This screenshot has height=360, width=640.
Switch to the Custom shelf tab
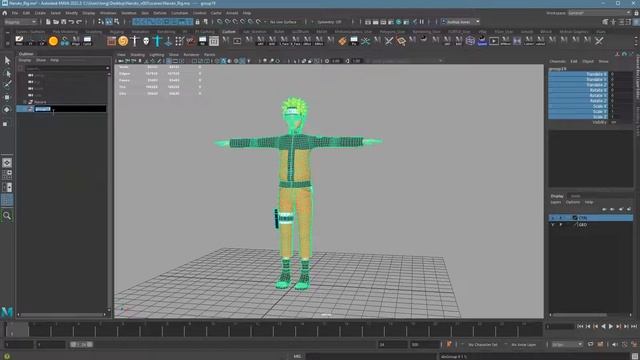(x=229, y=31)
